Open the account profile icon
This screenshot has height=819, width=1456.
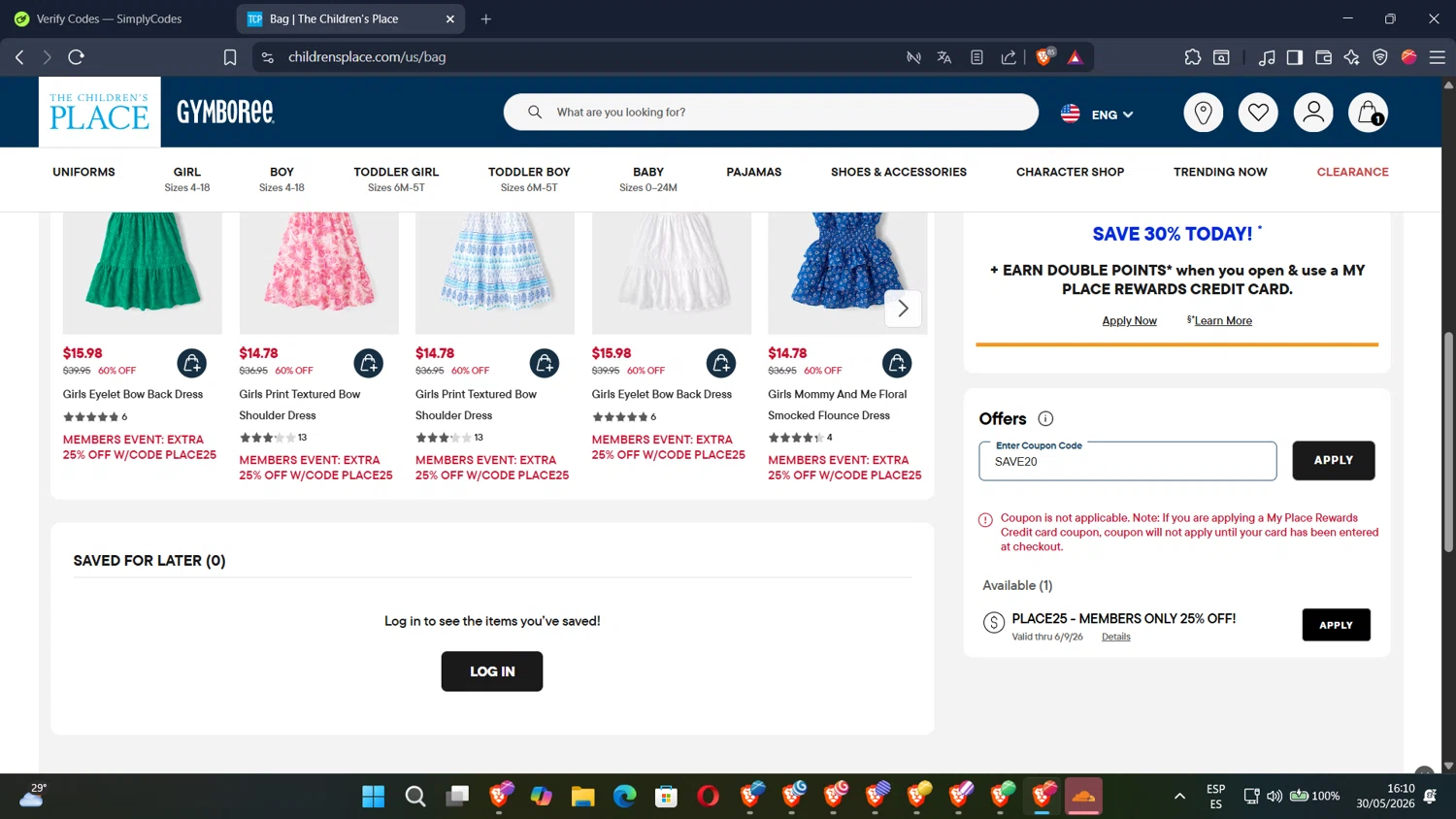click(1313, 114)
